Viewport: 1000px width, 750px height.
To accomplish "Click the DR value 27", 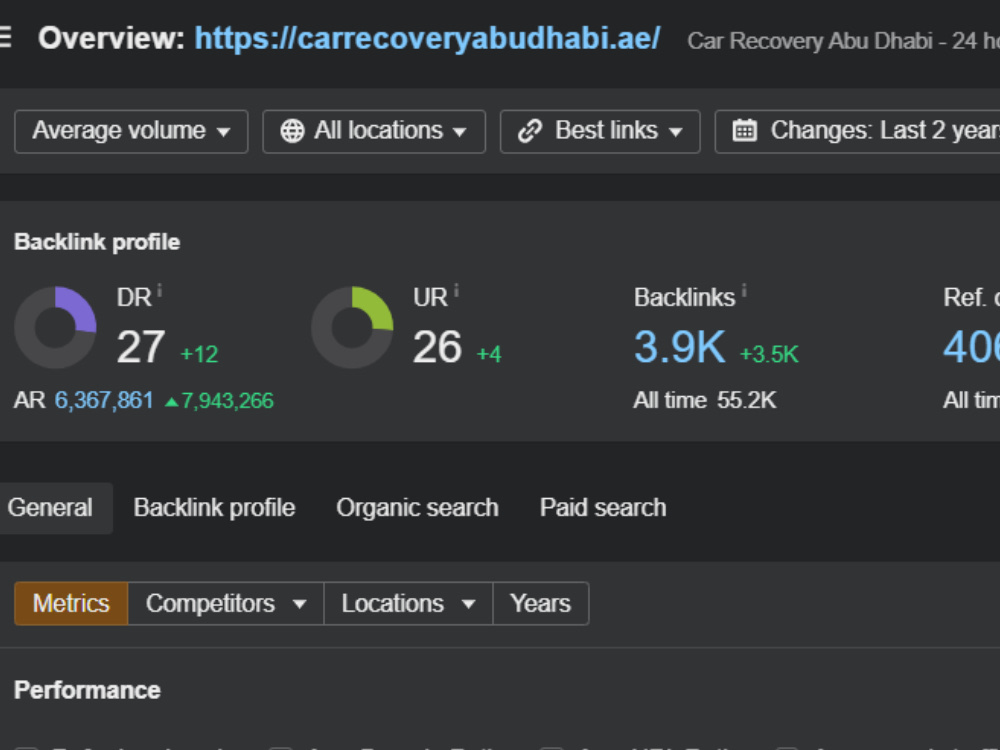I will (141, 347).
